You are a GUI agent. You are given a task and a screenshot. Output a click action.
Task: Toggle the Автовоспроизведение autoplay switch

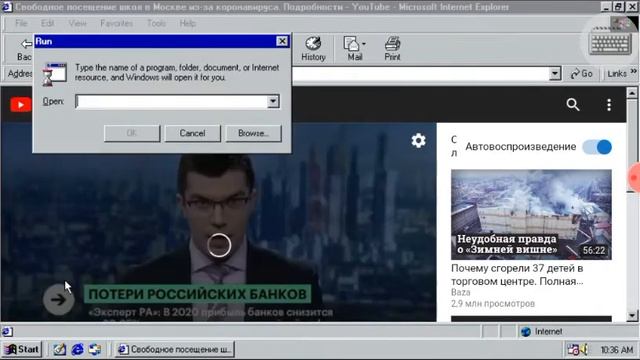click(597, 147)
